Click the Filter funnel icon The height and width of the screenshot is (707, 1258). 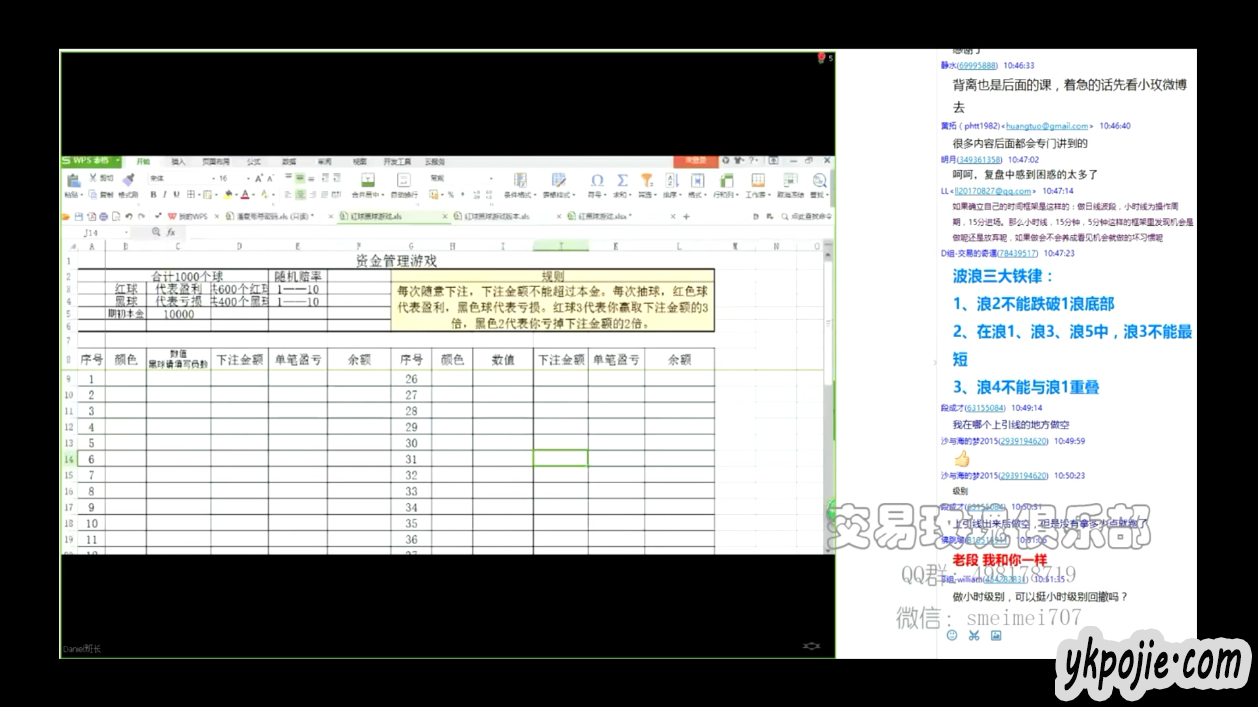tap(647, 180)
